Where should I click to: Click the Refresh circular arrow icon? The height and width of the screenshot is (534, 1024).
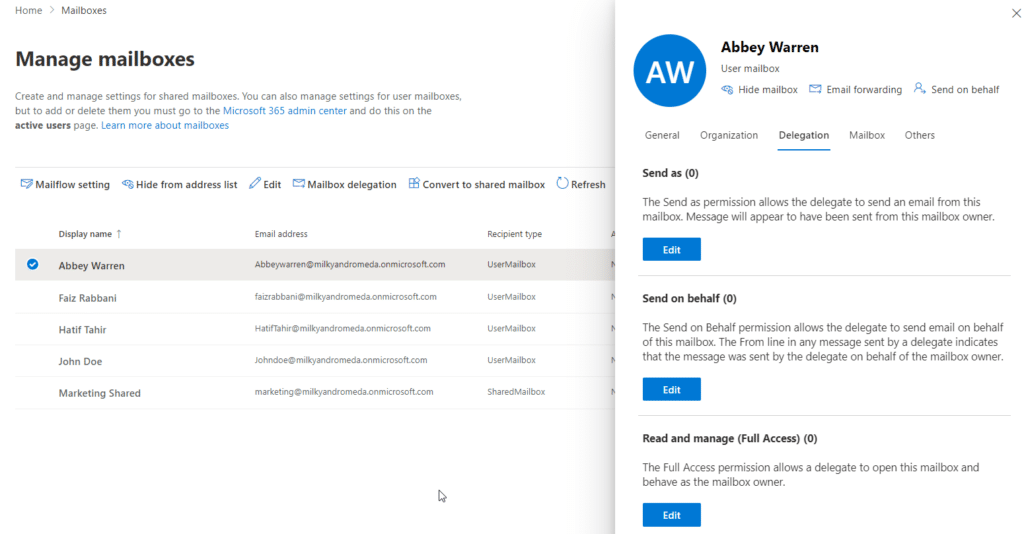(562, 183)
